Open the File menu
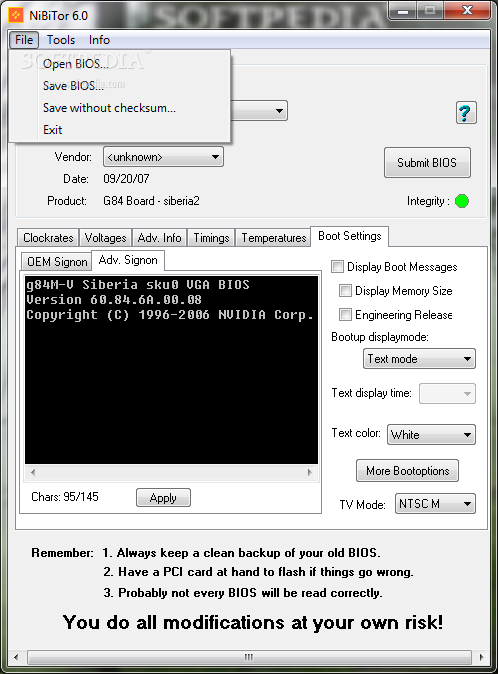 click(x=24, y=40)
